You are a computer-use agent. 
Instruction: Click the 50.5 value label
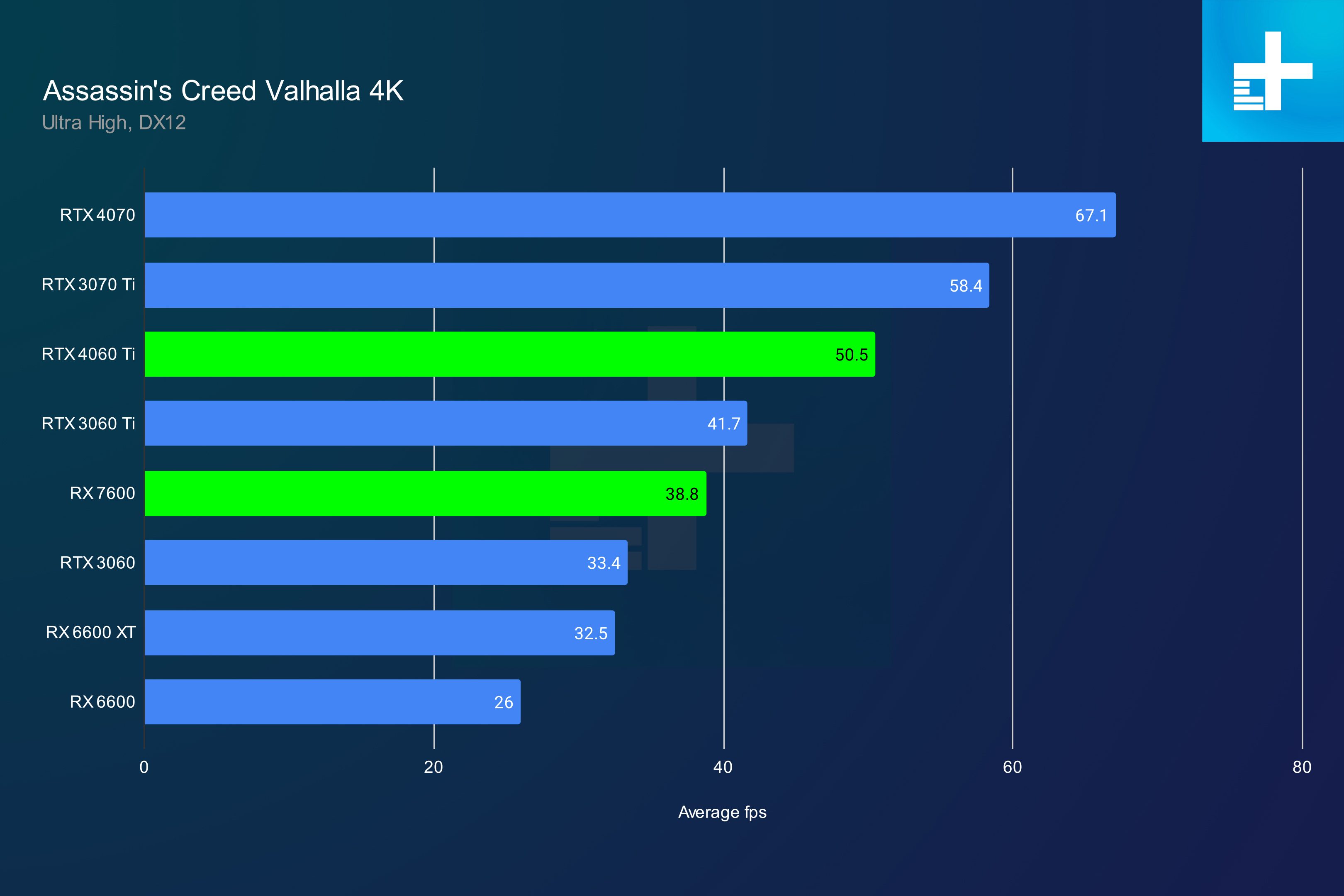852,355
